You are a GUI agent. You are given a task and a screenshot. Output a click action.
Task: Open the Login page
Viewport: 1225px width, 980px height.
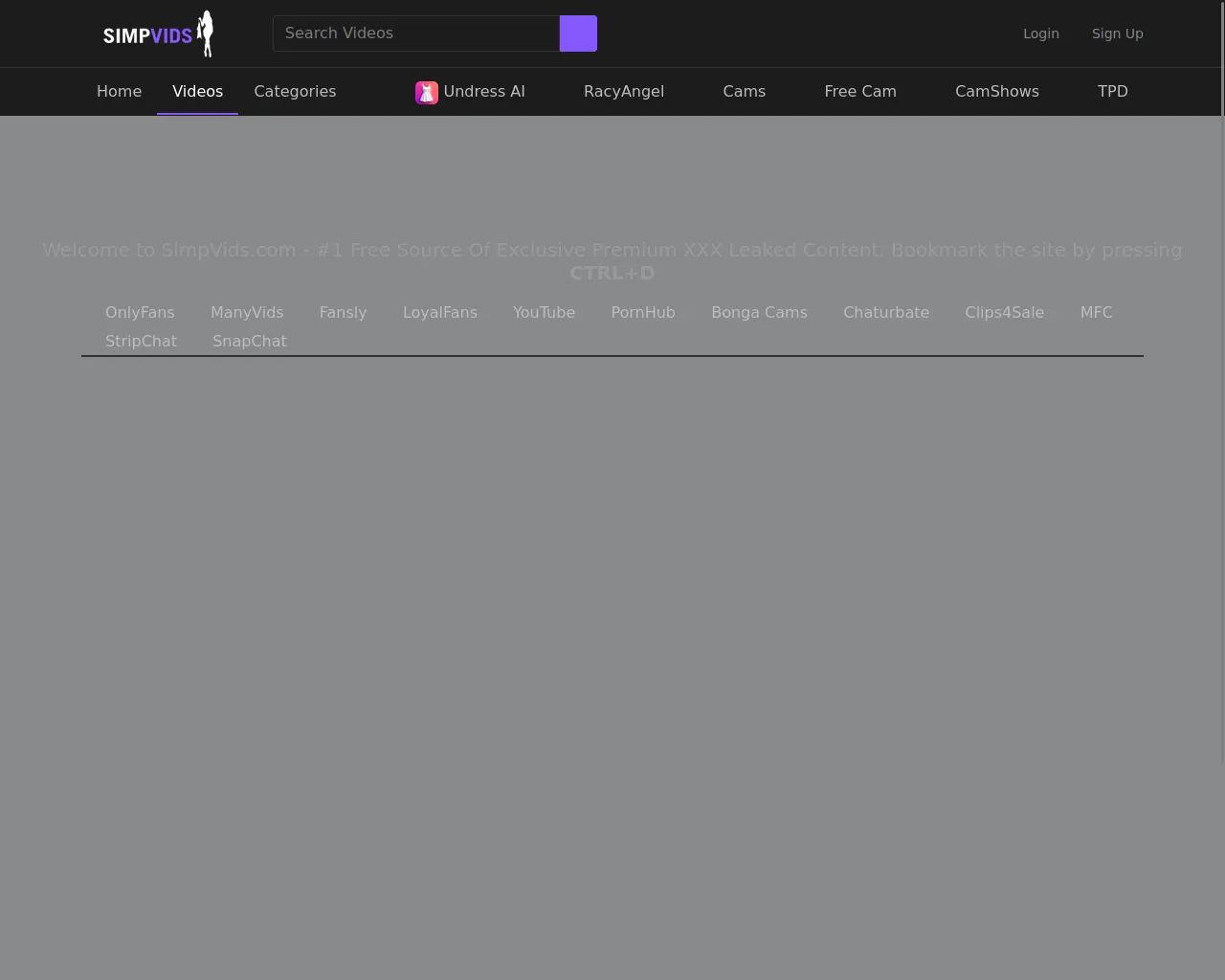(1040, 33)
